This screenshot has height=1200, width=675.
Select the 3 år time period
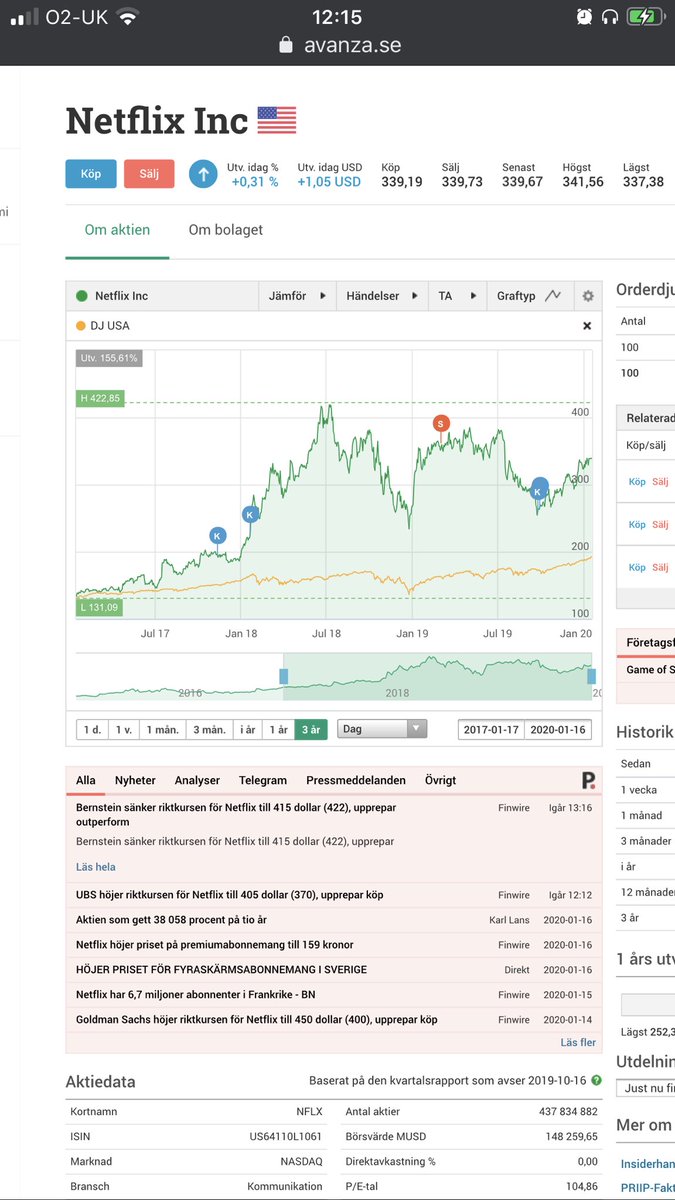click(310, 729)
